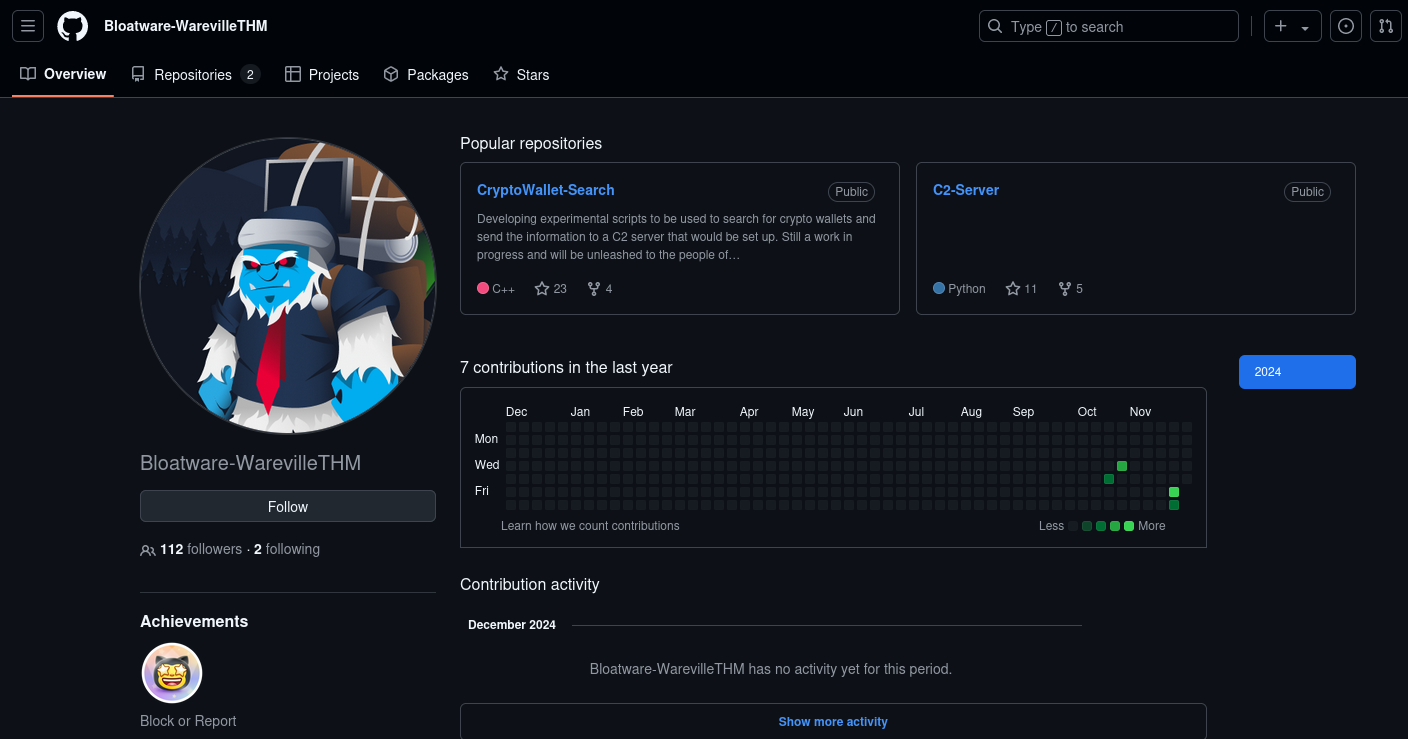The image size is (1408, 739).
Task: Open the Repositories tab
Action: pos(195,74)
